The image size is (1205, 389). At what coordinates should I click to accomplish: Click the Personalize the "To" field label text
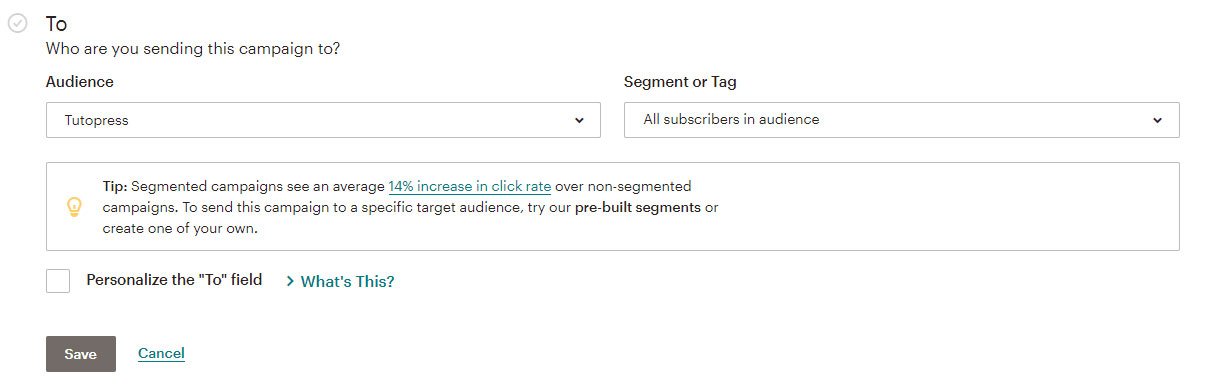click(x=174, y=280)
